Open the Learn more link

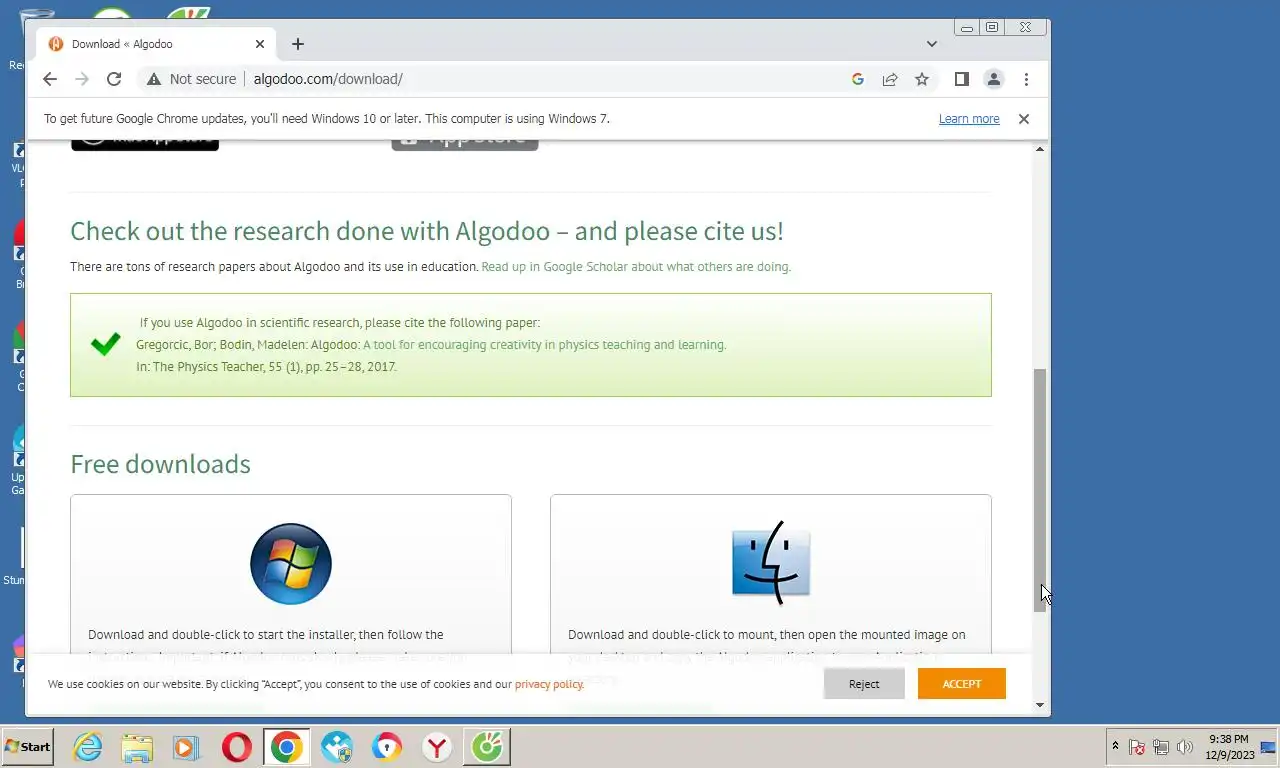969,119
